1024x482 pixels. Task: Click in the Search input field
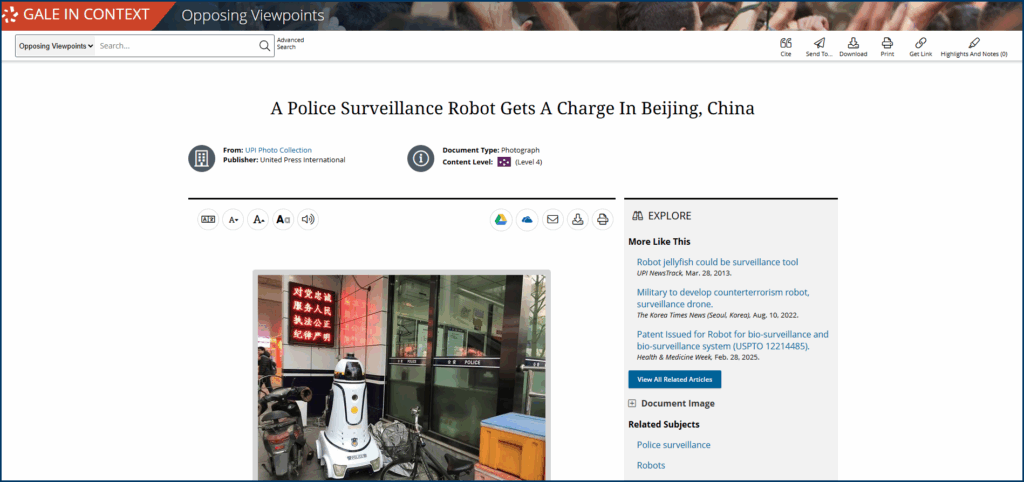[x=176, y=46]
